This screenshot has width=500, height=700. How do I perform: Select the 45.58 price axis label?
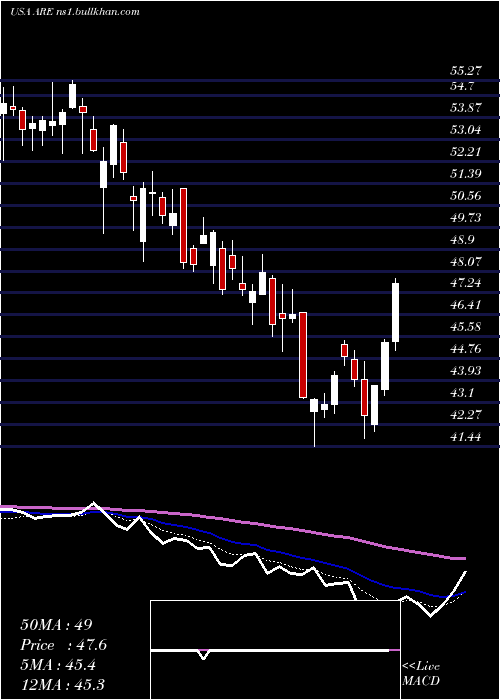(x=466, y=326)
